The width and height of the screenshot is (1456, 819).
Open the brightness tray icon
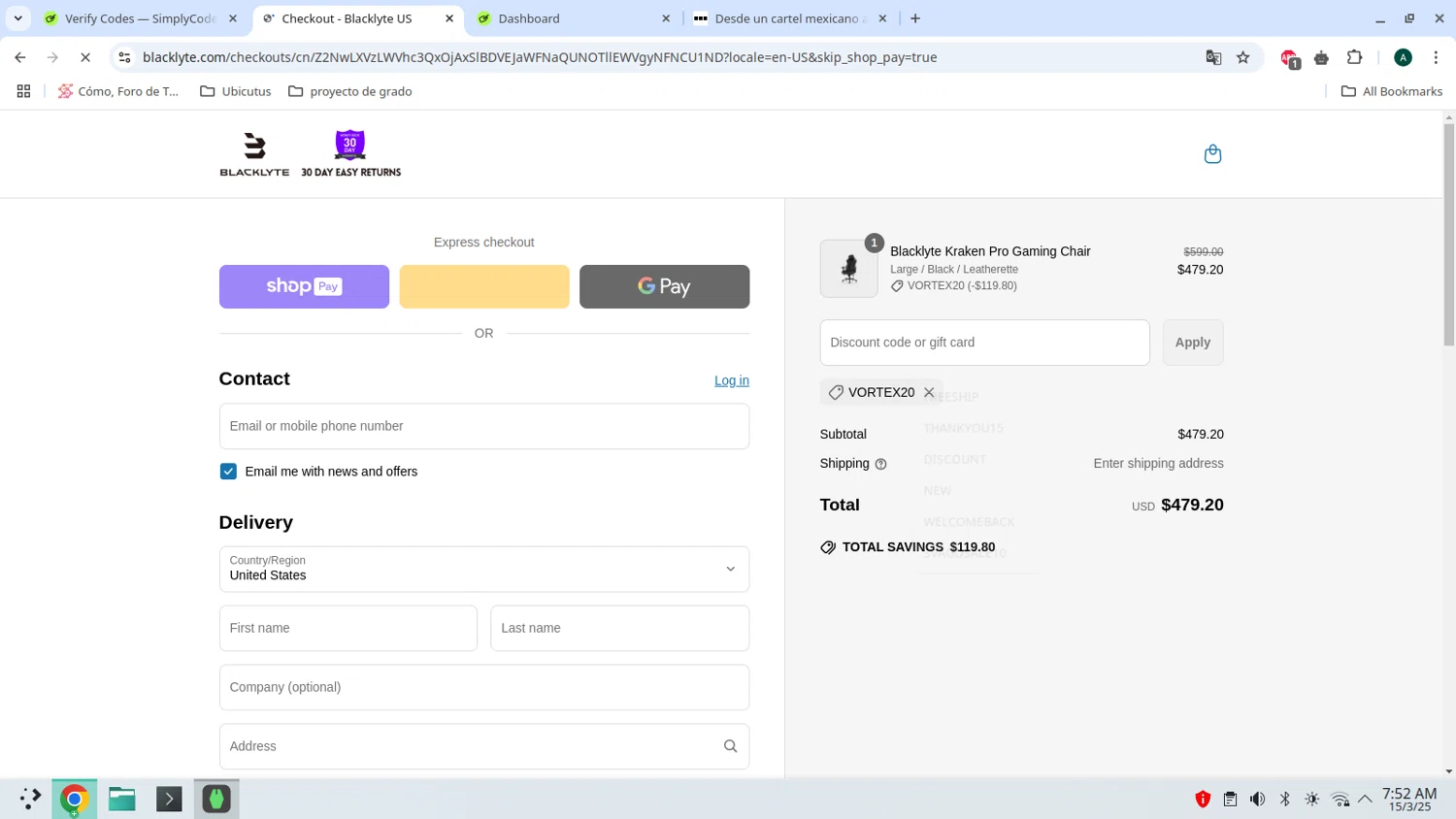click(1311, 800)
